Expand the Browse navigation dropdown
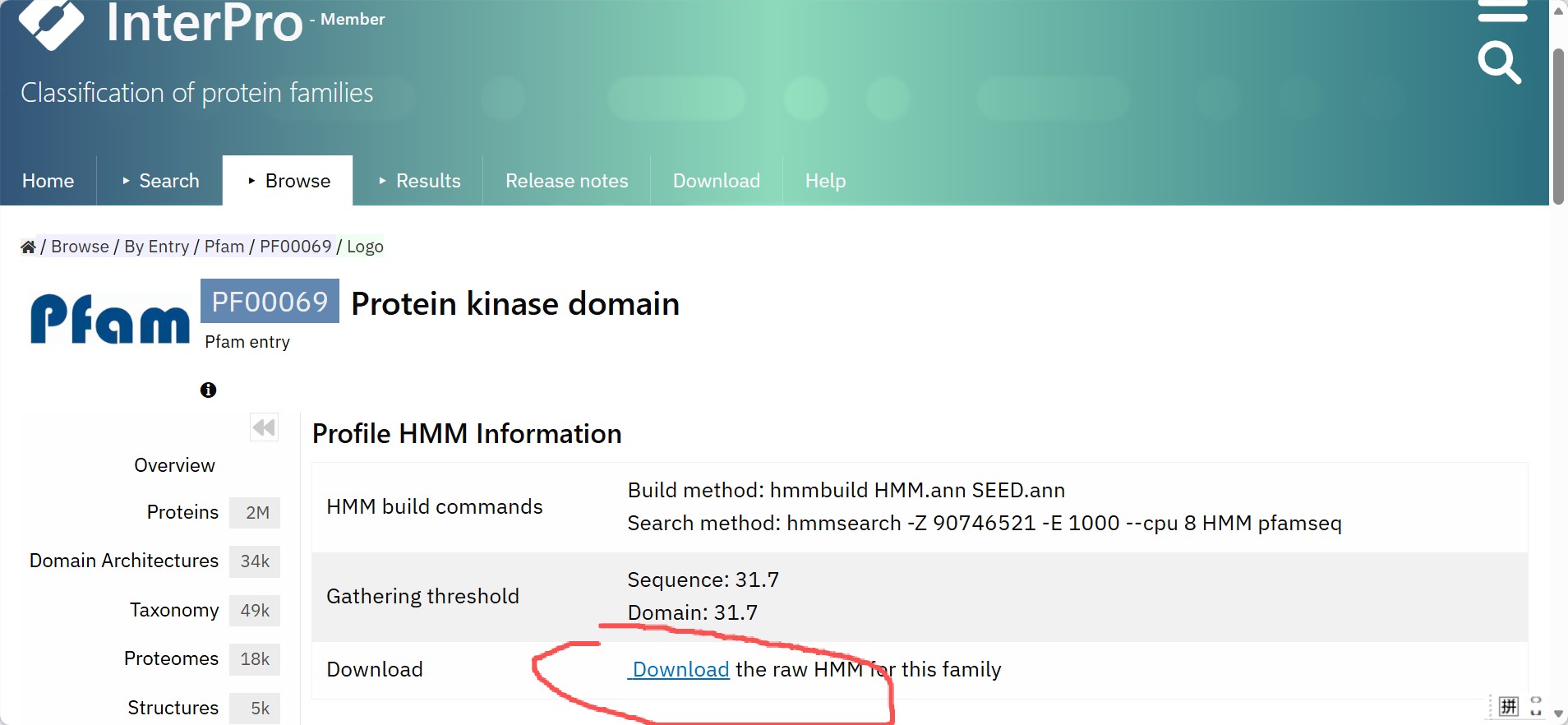 (x=288, y=181)
